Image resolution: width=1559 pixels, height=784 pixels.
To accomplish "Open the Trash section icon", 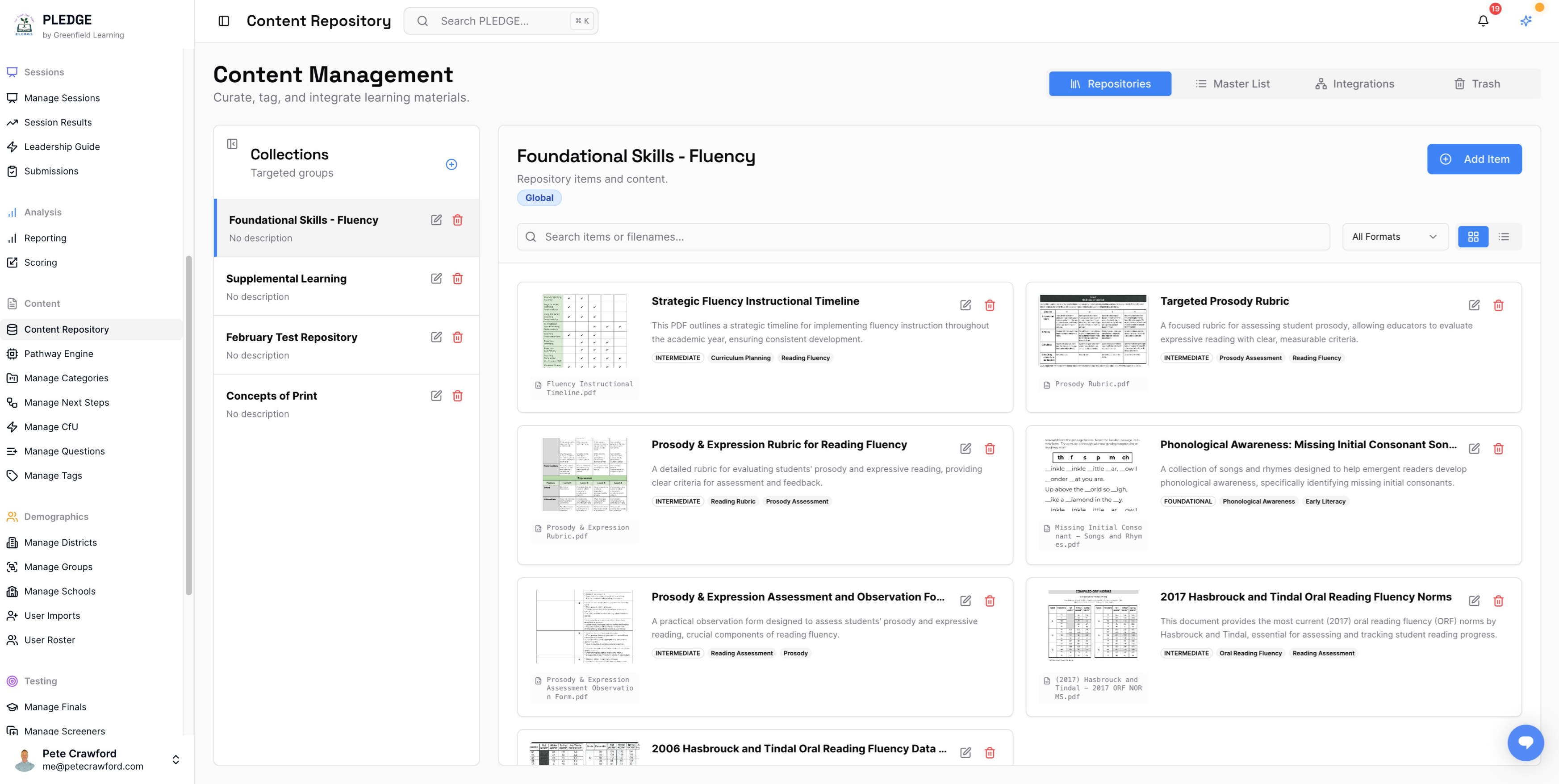I will (x=1460, y=83).
